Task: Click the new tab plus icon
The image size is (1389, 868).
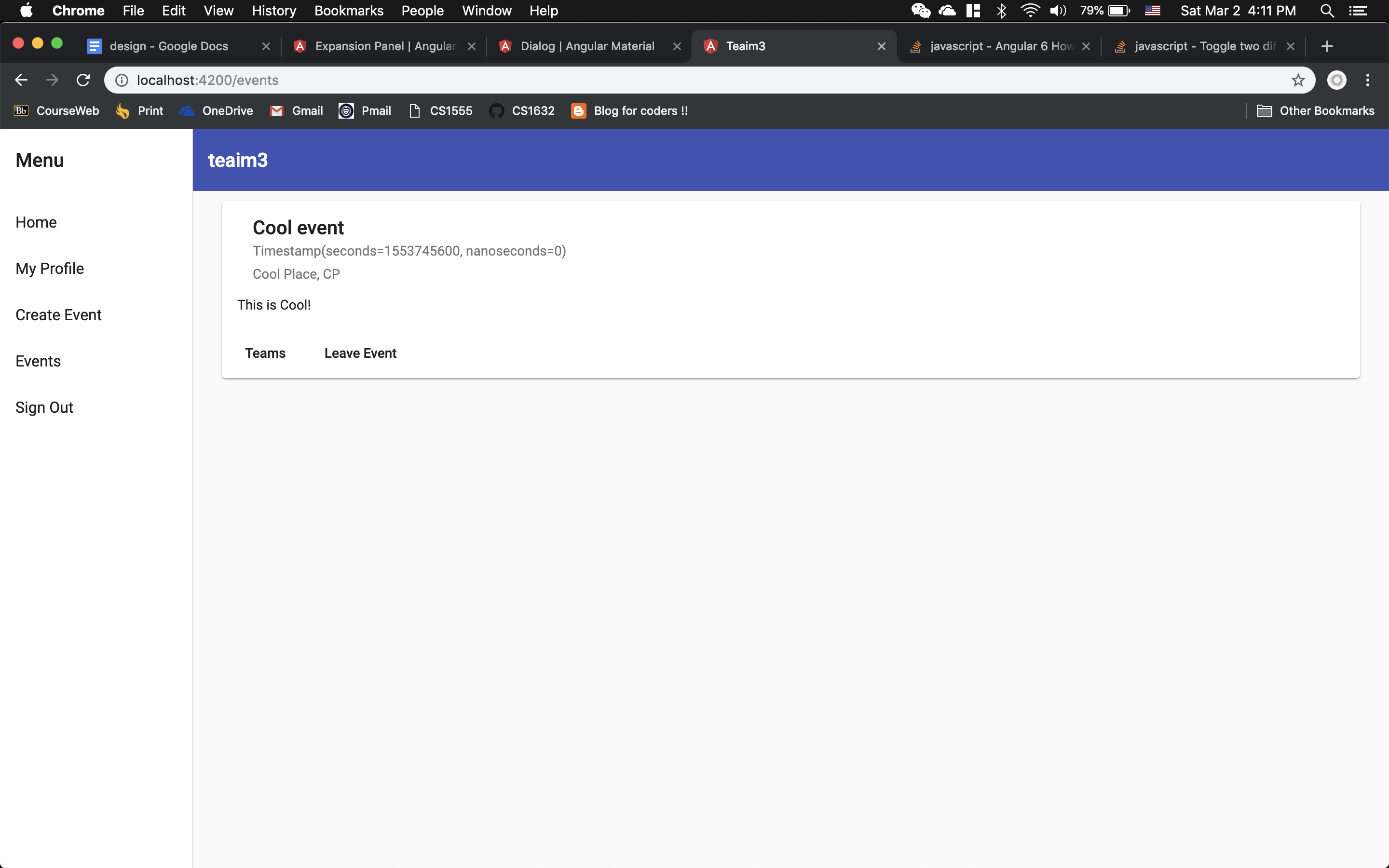Action: [x=1327, y=46]
